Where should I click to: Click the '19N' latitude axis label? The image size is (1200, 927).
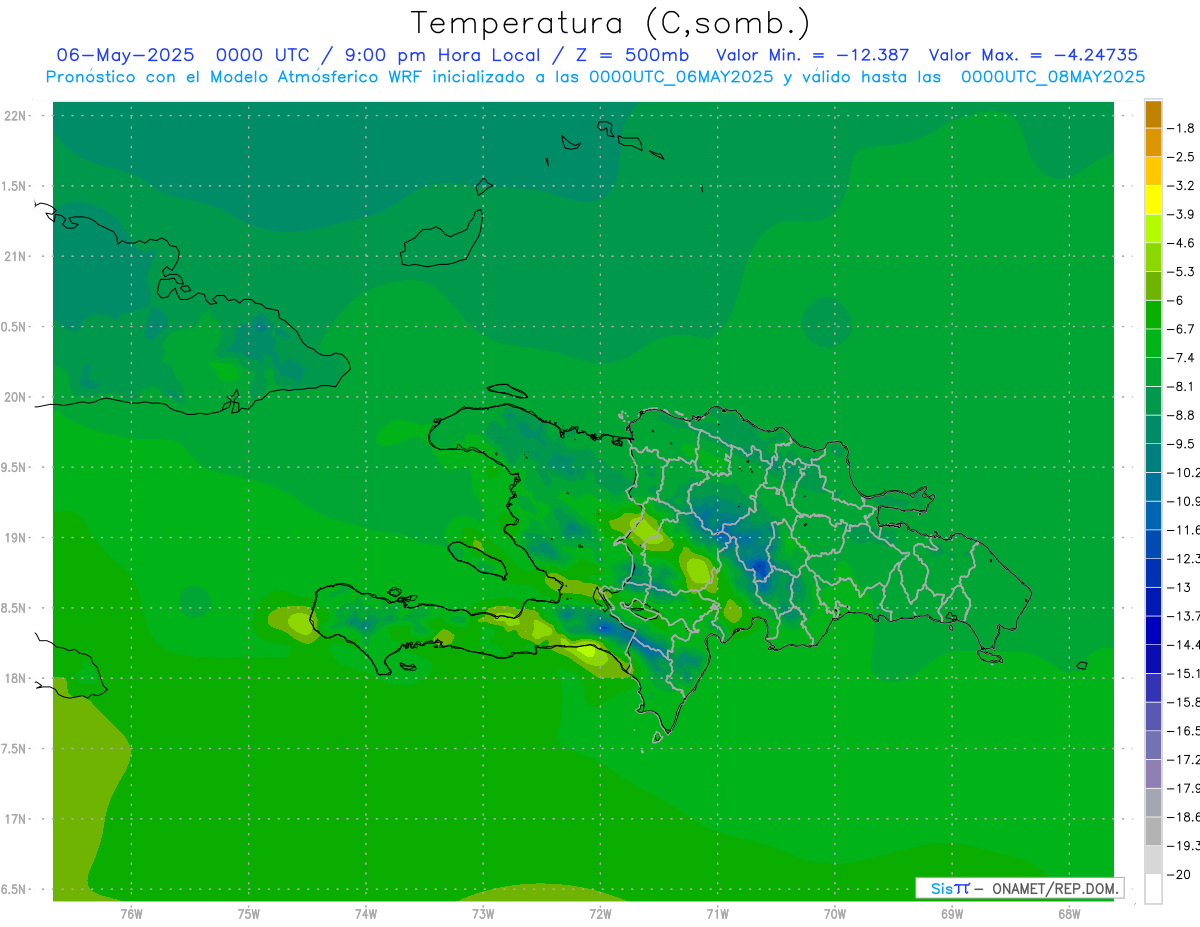16,538
